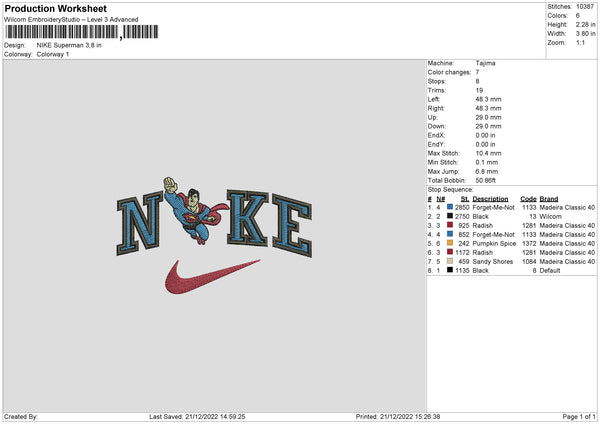Click the Total Bobbin value 50.86ft
Image resolution: width=600 pixels, height=424 pixels.
pos(486,180)
